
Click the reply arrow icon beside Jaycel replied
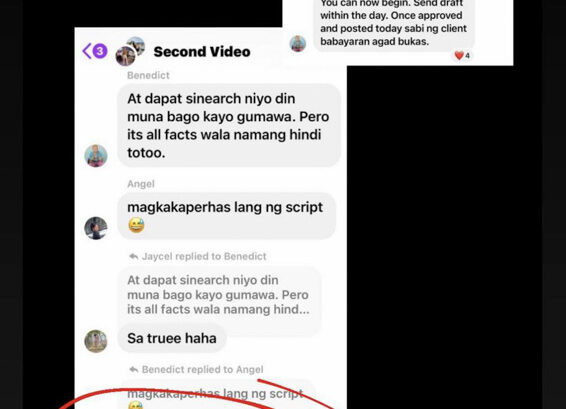point(134,257)
